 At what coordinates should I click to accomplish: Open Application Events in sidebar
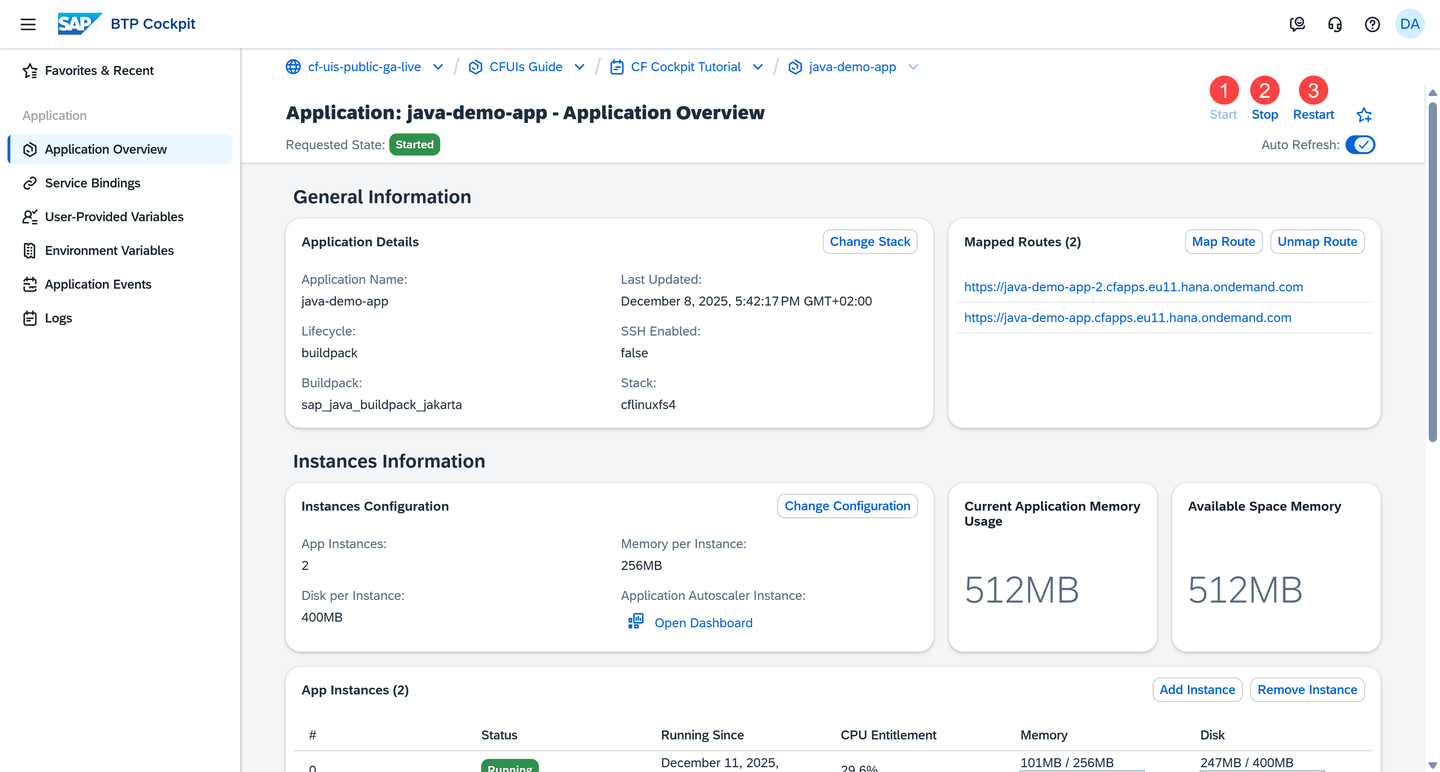pos(120,285)
